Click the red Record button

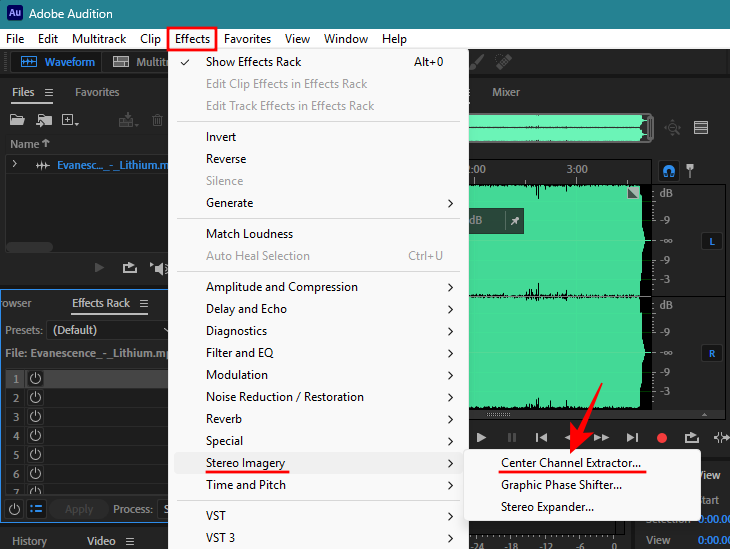pyautogui.click(x=661, y=437)
